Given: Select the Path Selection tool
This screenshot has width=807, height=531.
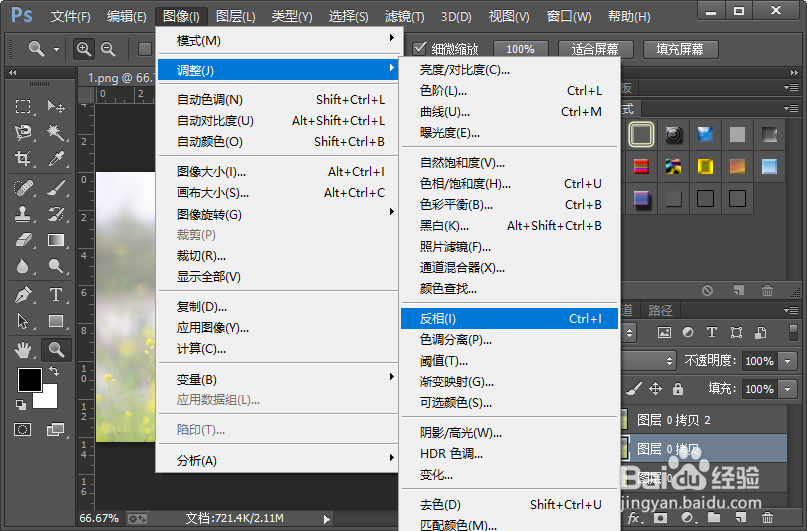Looking at the screenshot, I should coord(23,321).
